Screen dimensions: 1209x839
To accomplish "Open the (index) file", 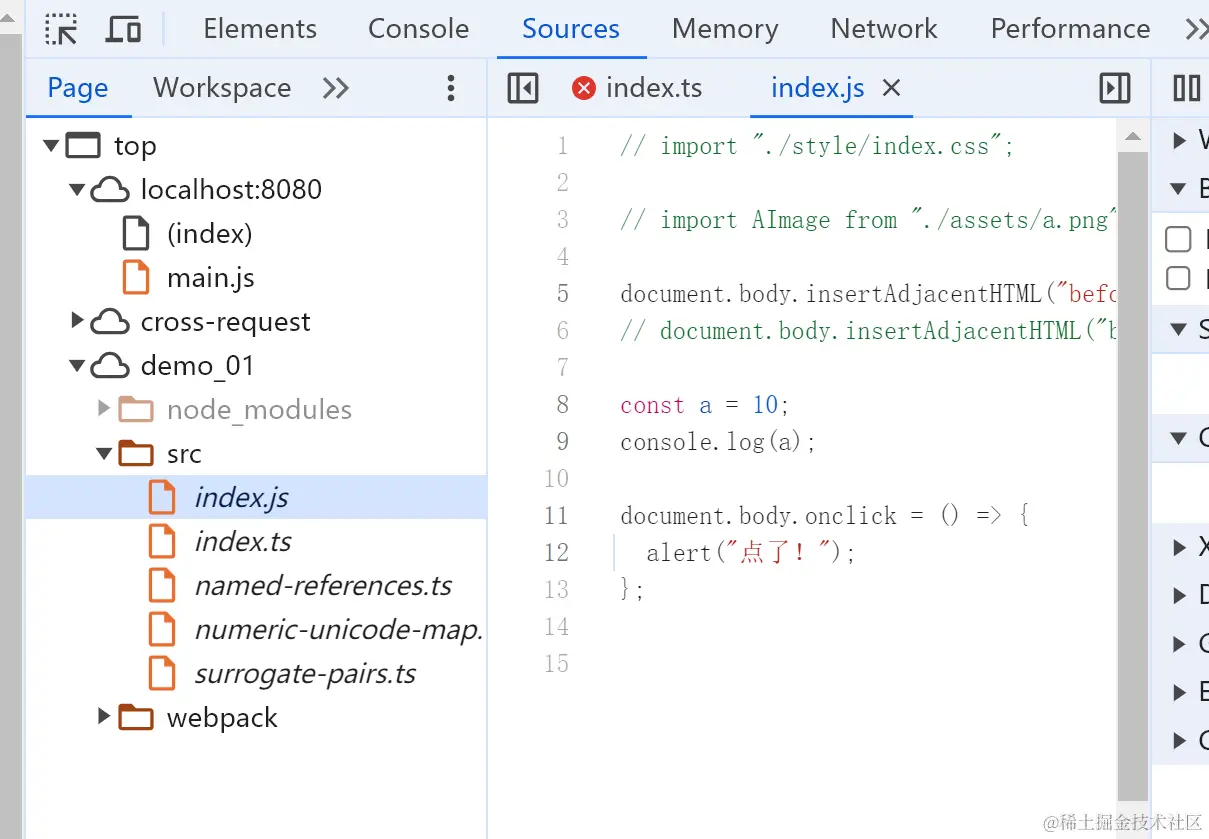I will pos(209,234).
